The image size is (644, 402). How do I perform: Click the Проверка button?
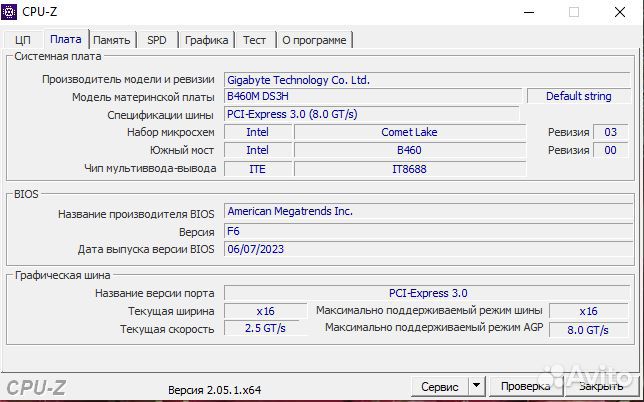pyautogui.click(x=525, y=386)
